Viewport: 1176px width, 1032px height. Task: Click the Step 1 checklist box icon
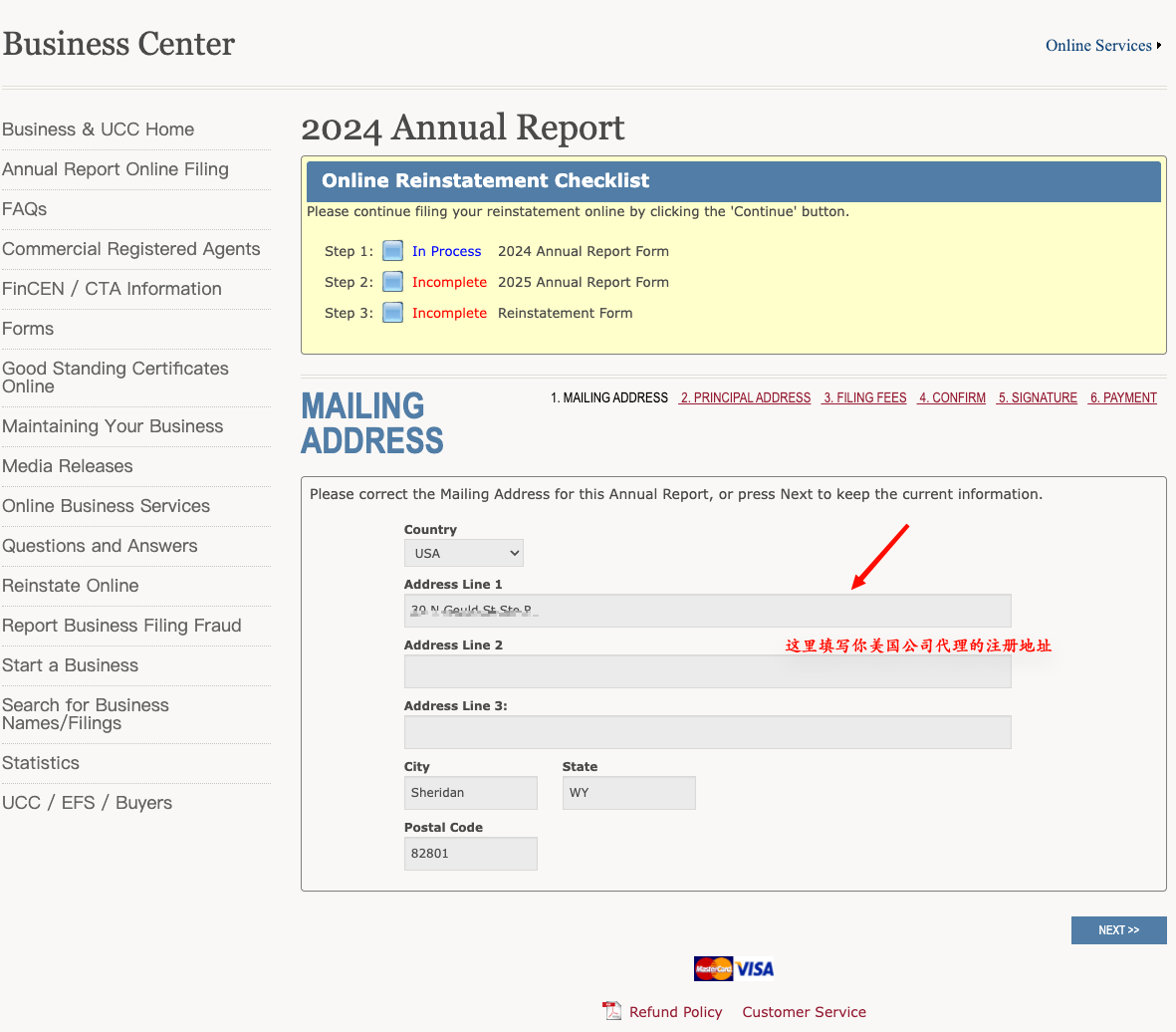click(392, 251)
